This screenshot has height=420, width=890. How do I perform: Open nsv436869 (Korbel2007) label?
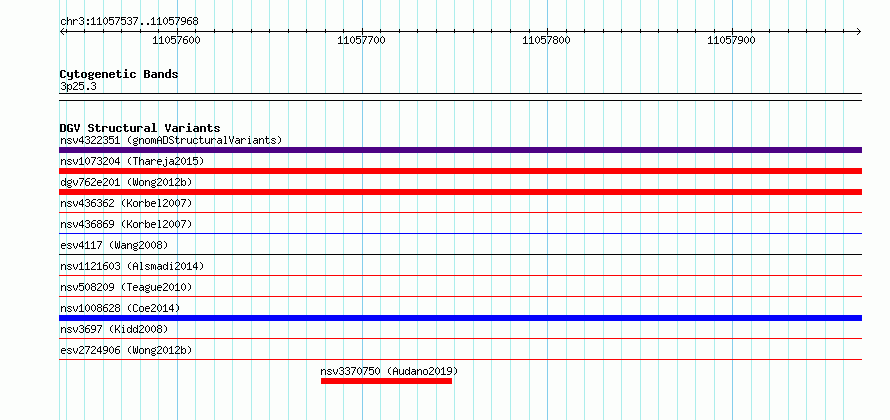[x=126, y=224]
